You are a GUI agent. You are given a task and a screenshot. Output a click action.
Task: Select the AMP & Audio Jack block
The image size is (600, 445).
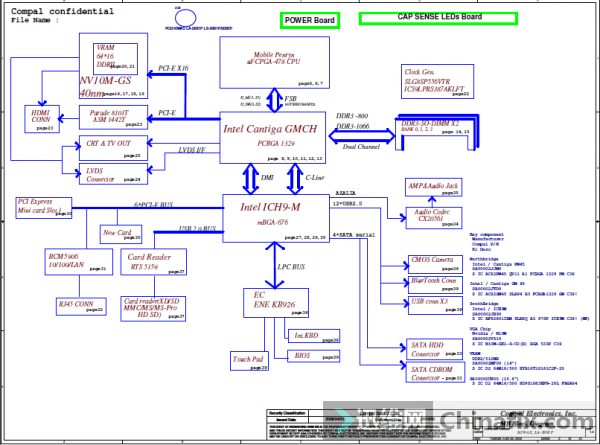[x=434, y=187]
